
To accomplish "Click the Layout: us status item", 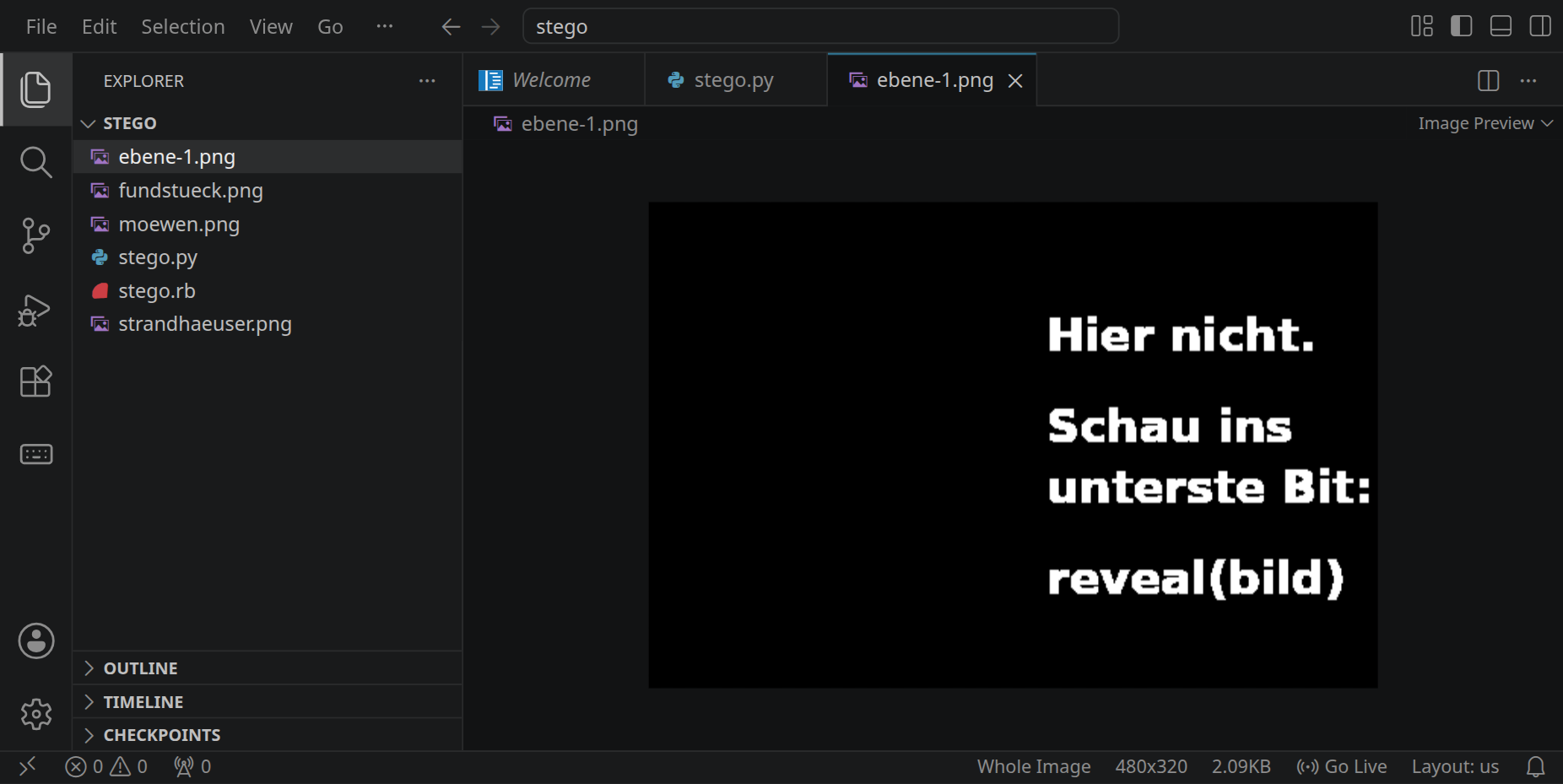I will (1456, 766).
